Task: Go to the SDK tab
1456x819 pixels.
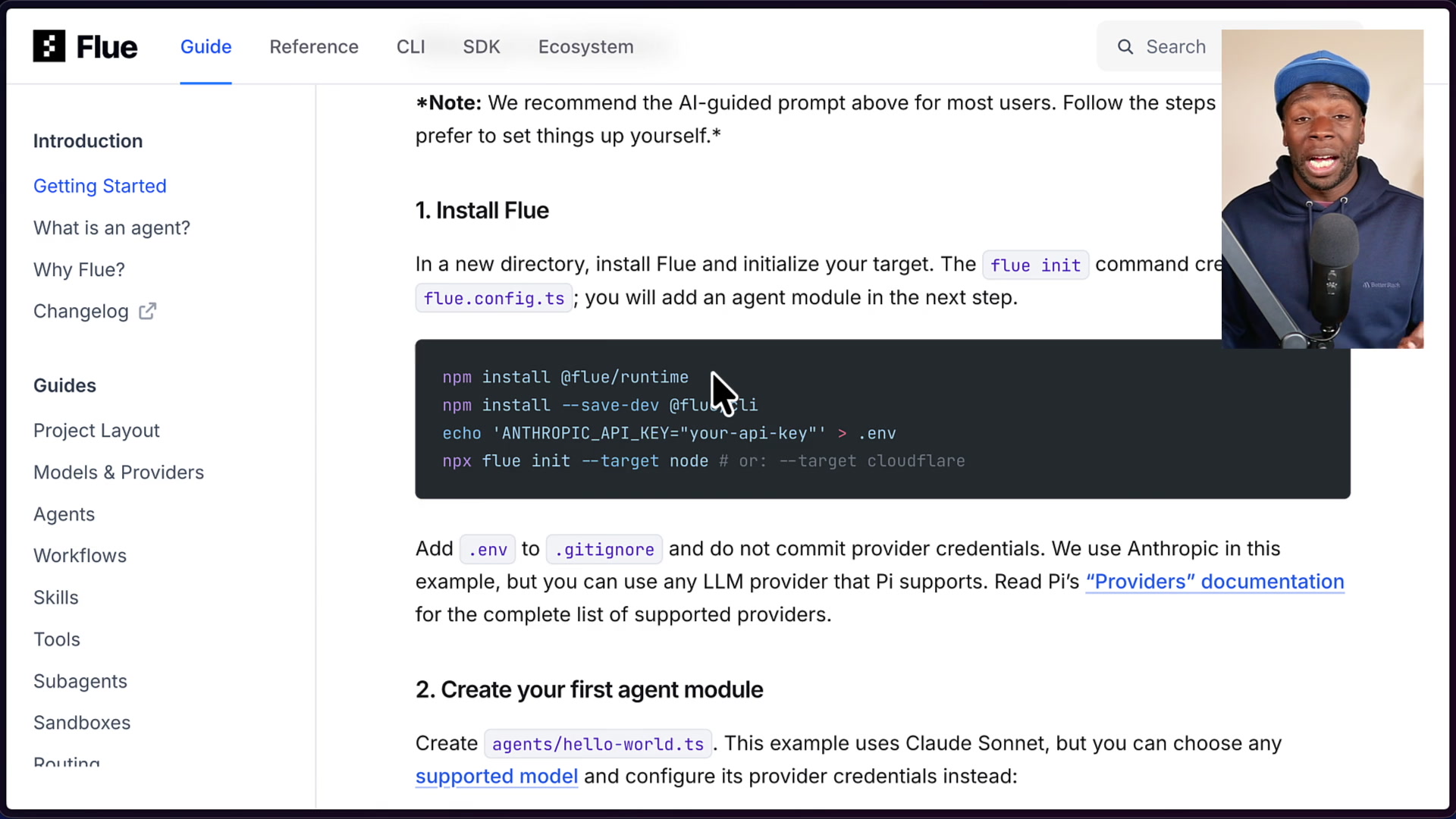Action: 482,47
